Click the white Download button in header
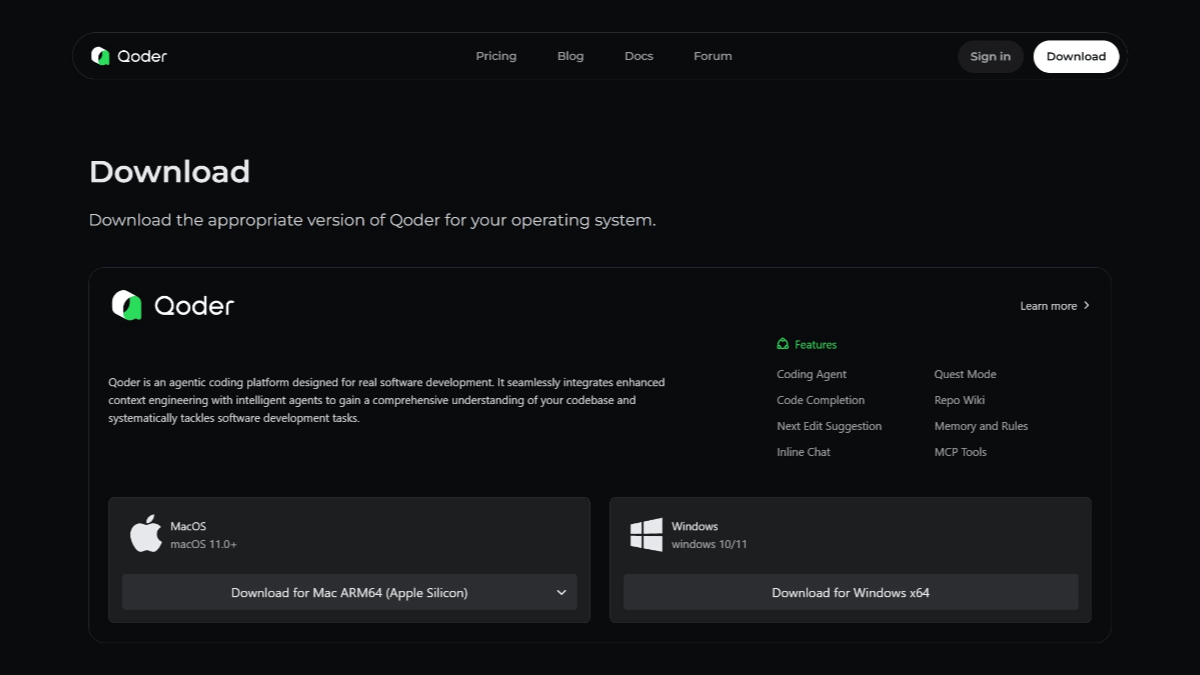 (x=1076, y=56)
